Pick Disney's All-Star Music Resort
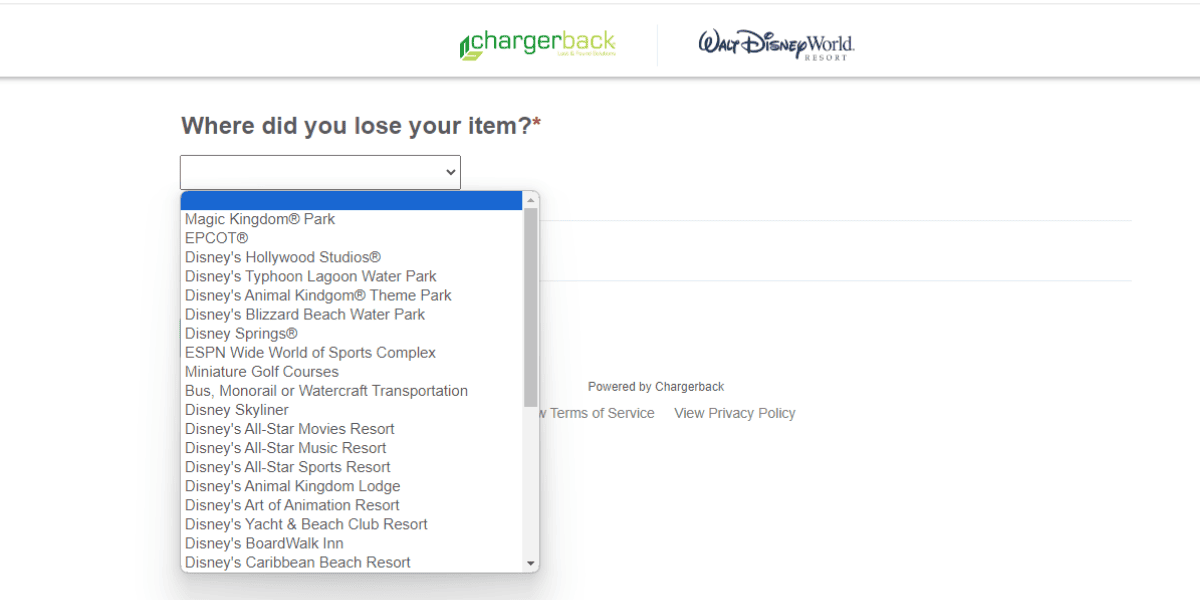The image size is (1200, 600). (352, 448)
